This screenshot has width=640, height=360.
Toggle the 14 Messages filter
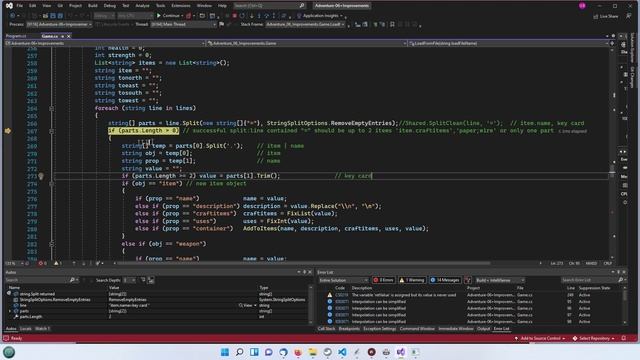[445, 280]
